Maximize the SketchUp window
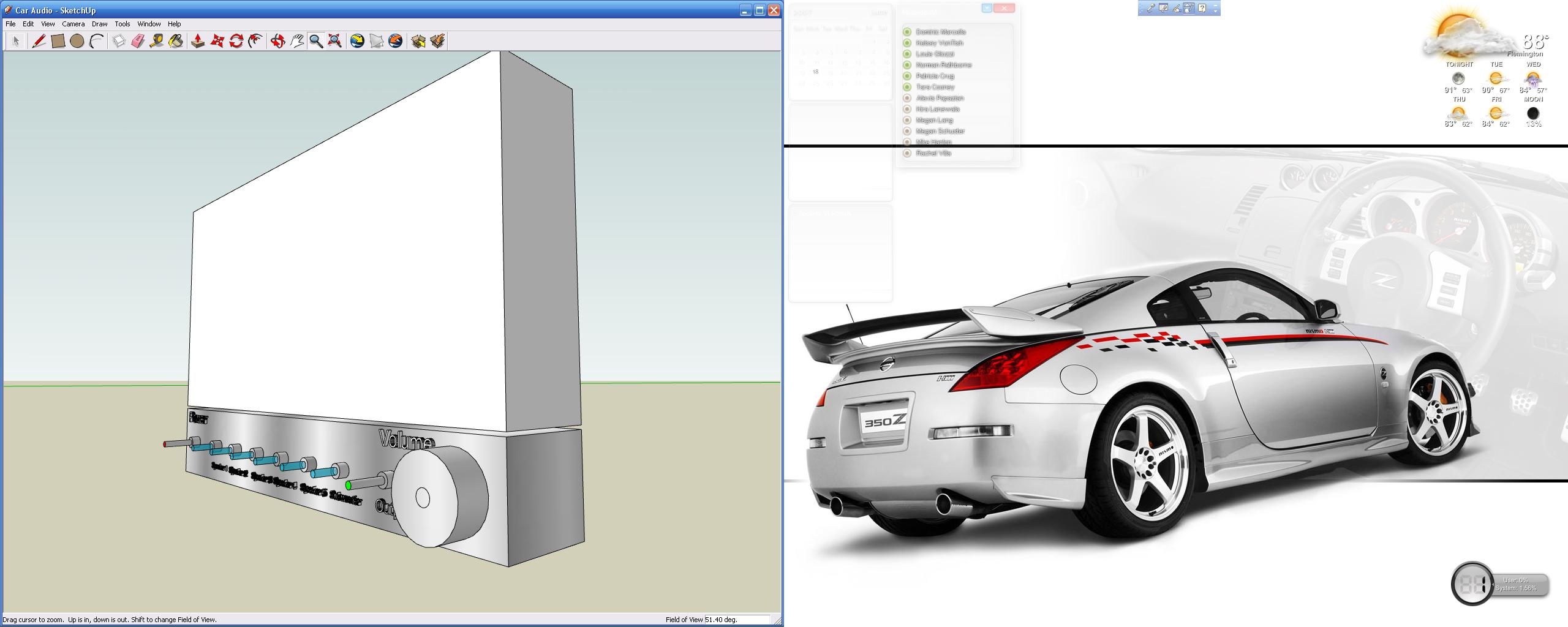The height and width of the screenshot is (627, 1568). 759,10
